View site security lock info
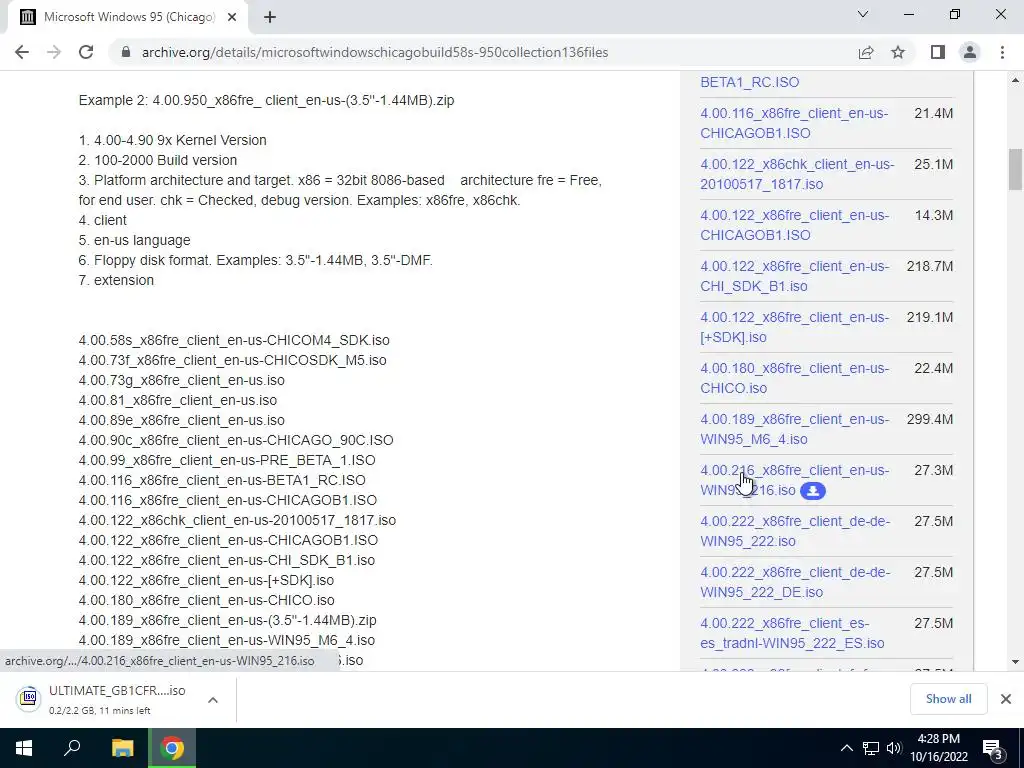Image resolution: width=1024 pixels, height=768 pixels. 126,52
